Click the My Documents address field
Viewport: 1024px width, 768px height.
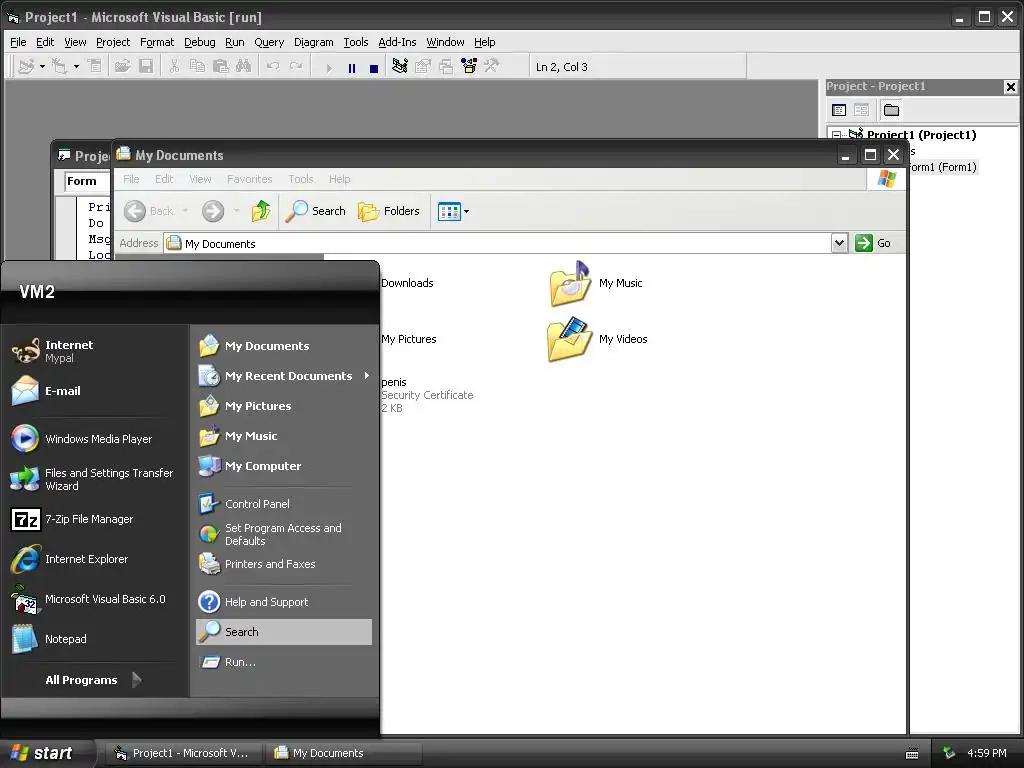(x=496, y=243)
